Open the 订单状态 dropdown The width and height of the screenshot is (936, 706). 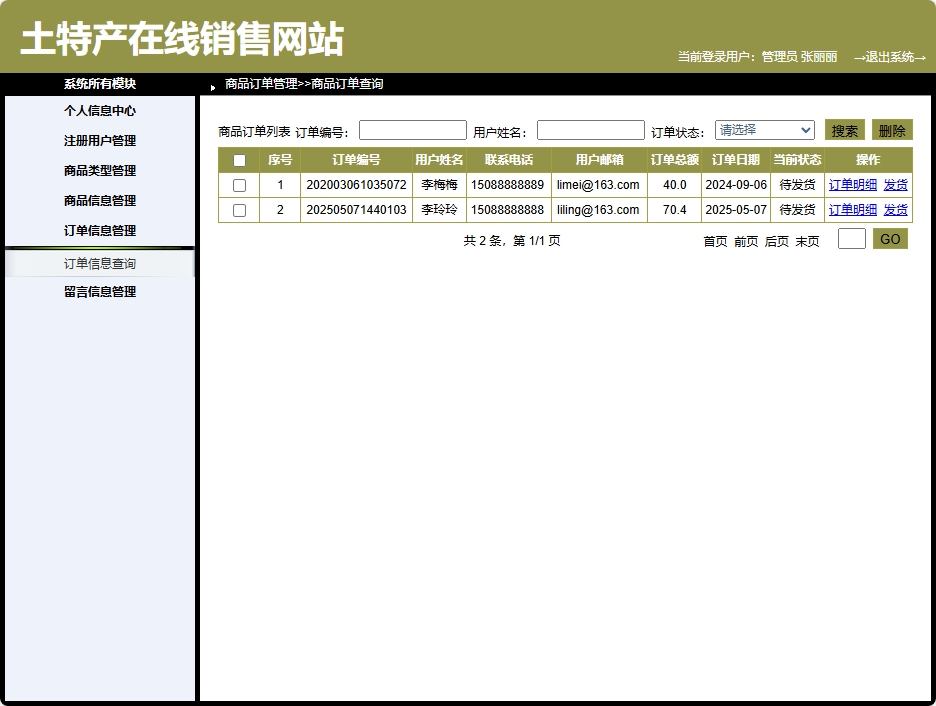[763, 129]
